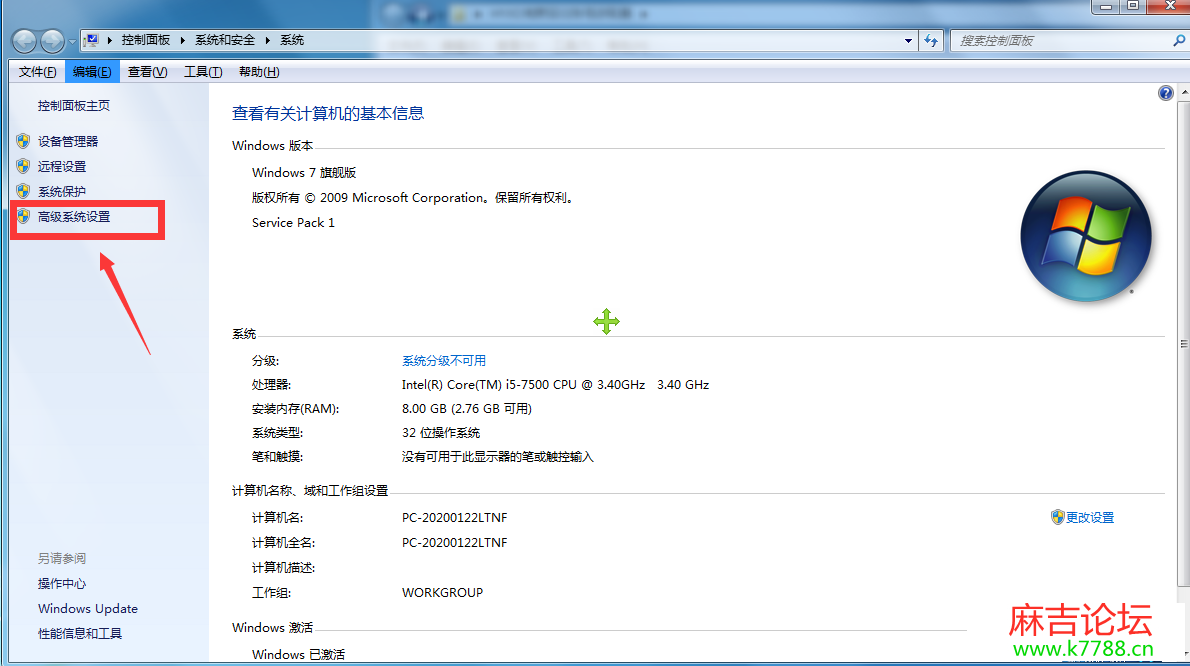Select the 计算机全名 value PC-20200122LTNF

(455, 542)
